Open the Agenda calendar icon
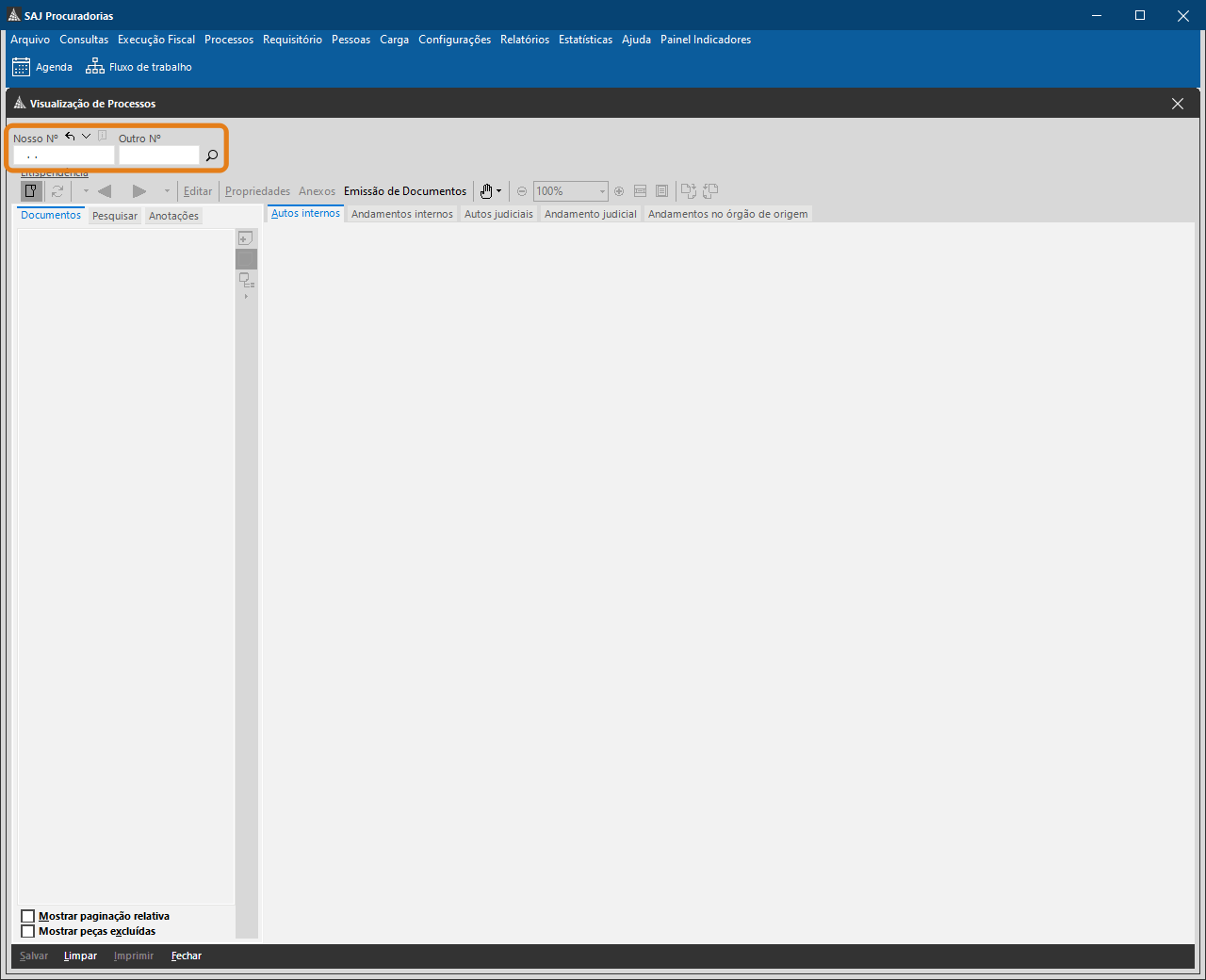The height and width of the screenshot is (980, 1206). pos(21,67)
